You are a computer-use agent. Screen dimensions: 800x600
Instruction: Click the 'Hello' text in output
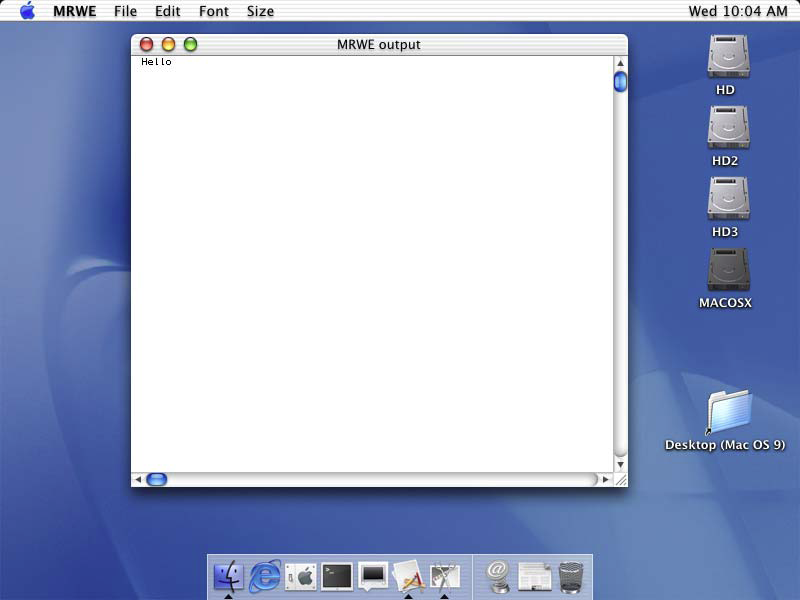[x=156, y=62]
